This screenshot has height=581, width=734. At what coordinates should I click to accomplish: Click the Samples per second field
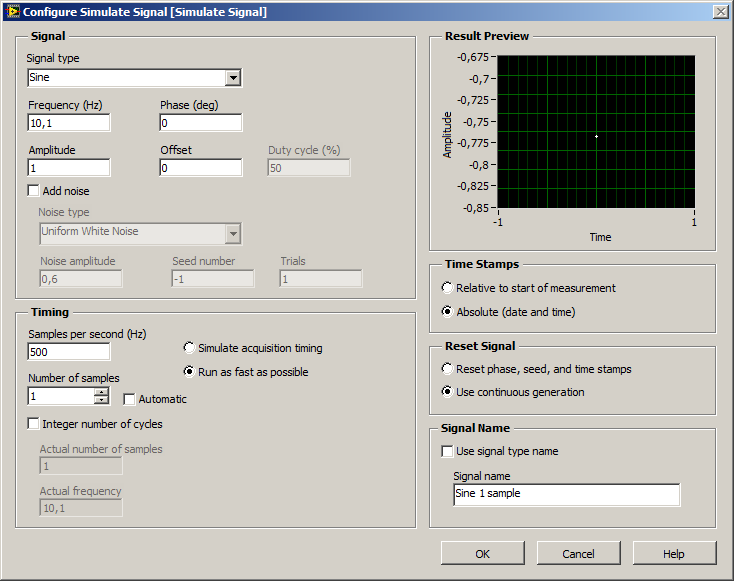69,352
